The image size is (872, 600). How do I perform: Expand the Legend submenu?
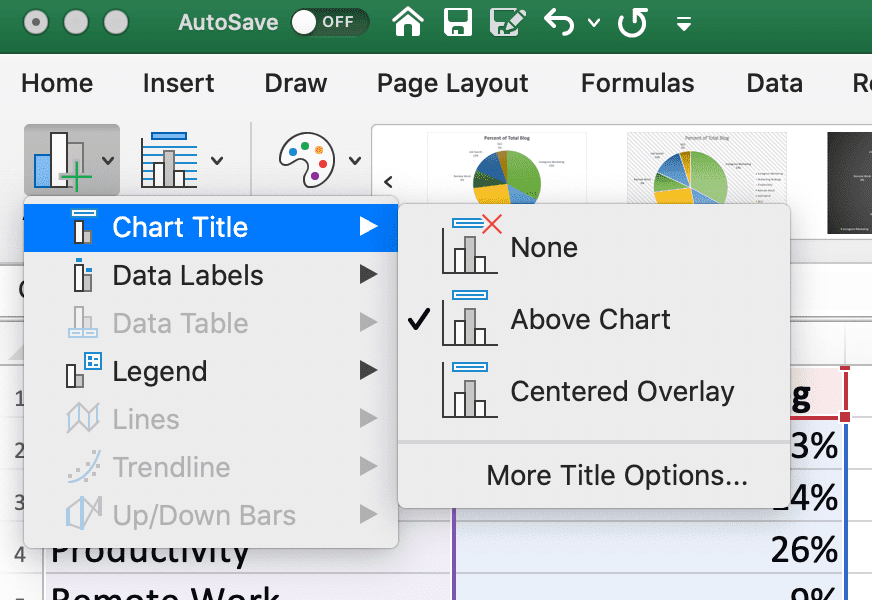pyautogui.click(x=160, y=371)
